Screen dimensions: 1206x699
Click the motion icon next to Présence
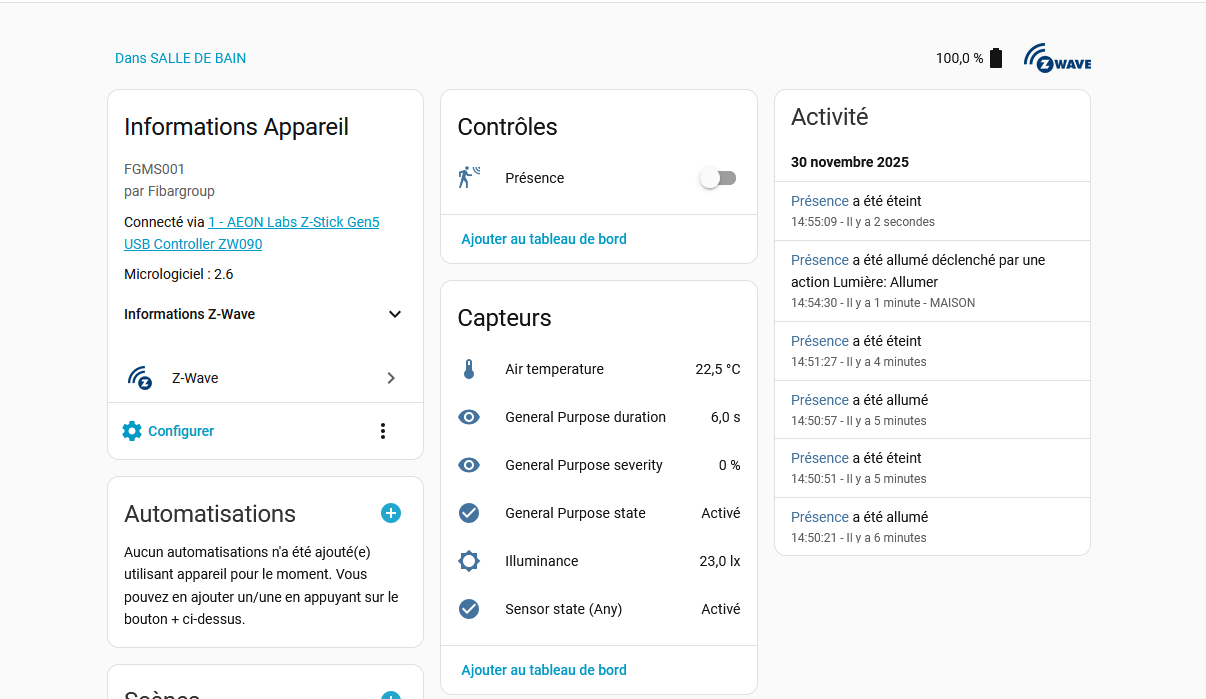pyautogui.click(x=469, y=178)
